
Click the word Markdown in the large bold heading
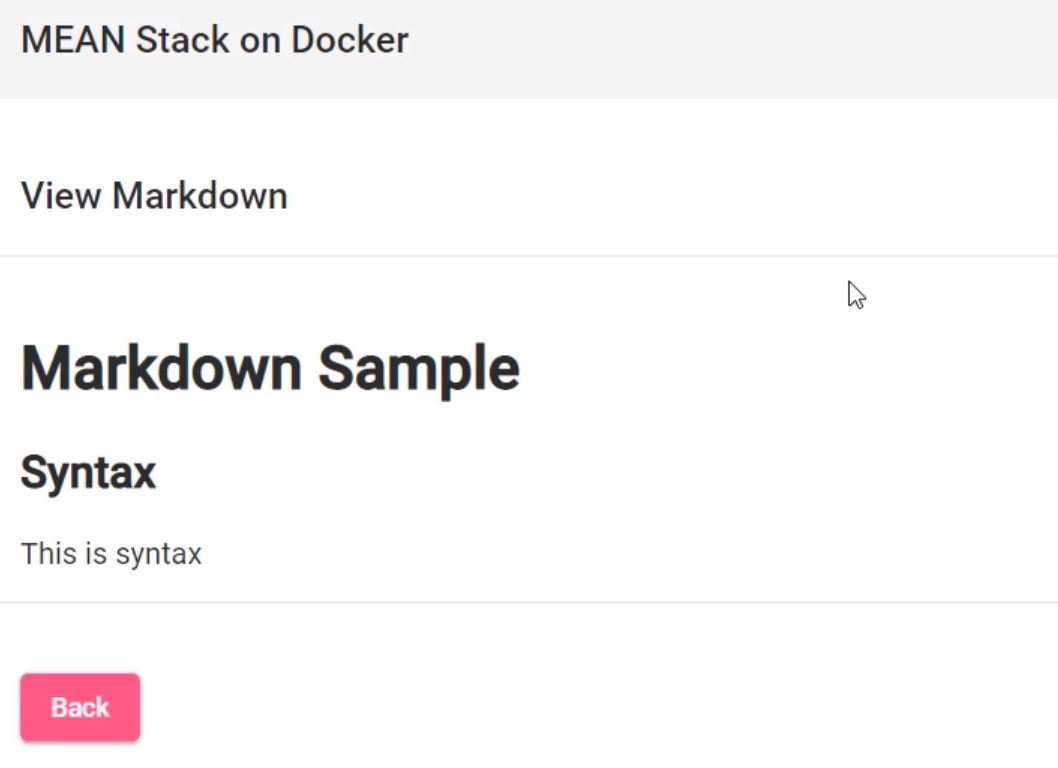pos(161,368)
